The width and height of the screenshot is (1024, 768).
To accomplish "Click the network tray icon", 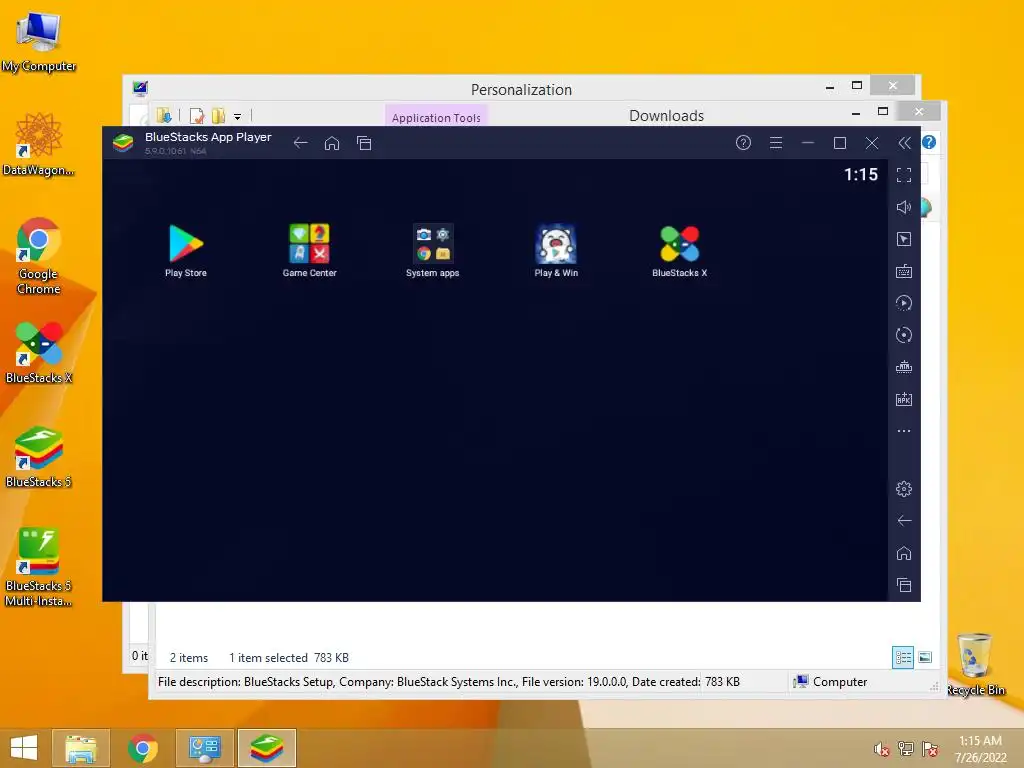I will tap(906, 749).
